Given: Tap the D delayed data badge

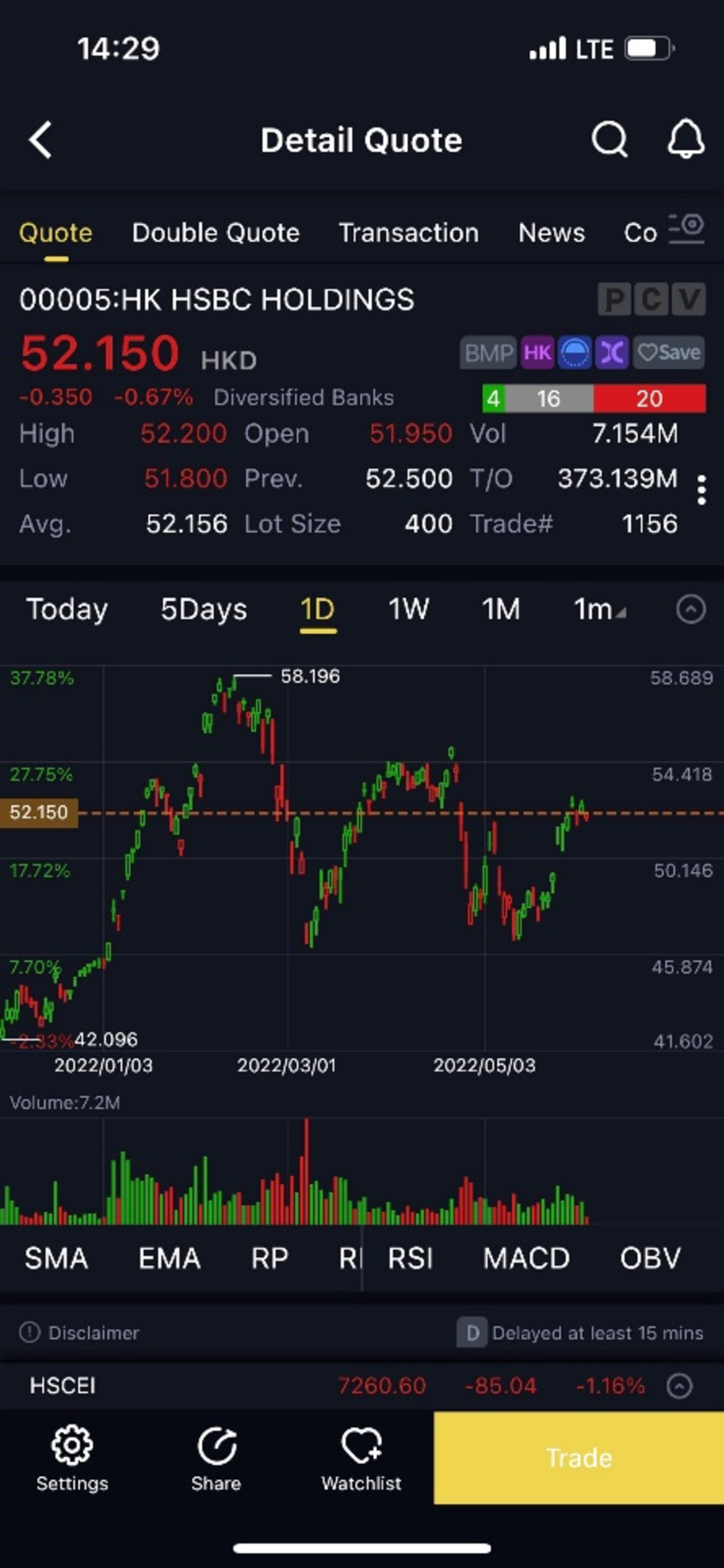Looking at the screenshot, I should 472,1332.
